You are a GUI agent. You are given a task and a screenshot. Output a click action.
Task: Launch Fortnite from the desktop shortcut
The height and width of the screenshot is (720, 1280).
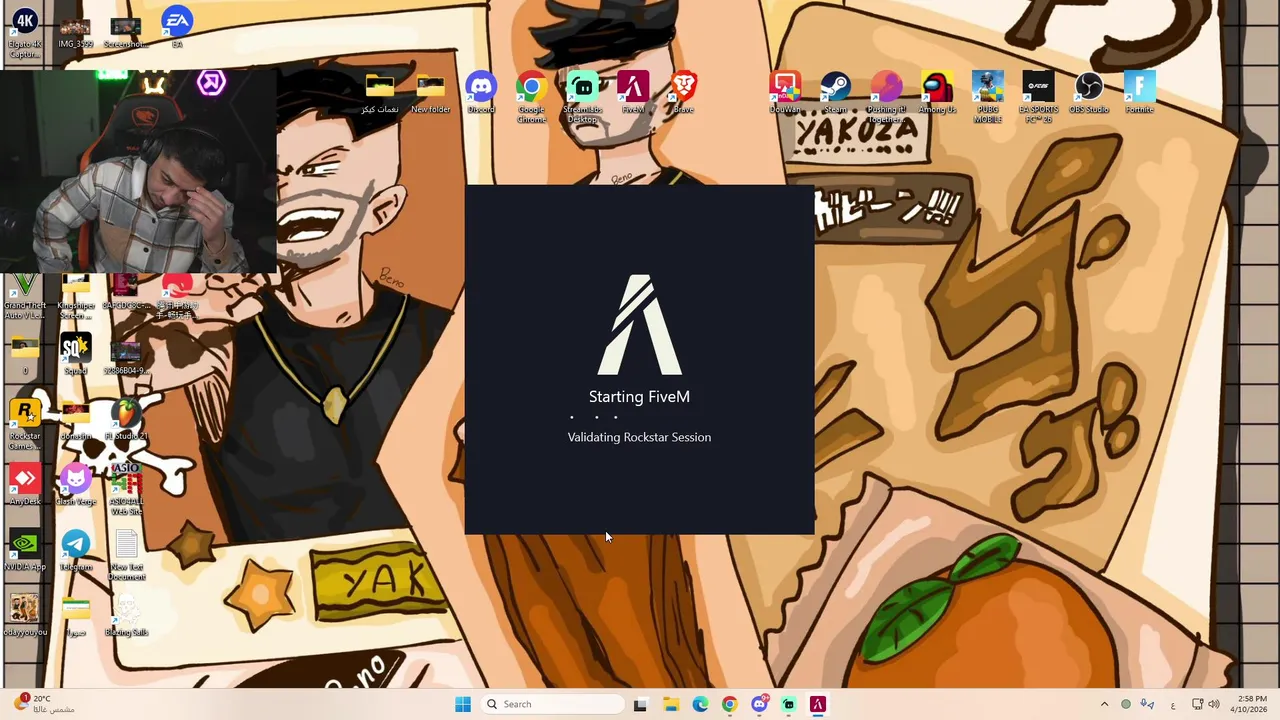(x=1139, y=92)
